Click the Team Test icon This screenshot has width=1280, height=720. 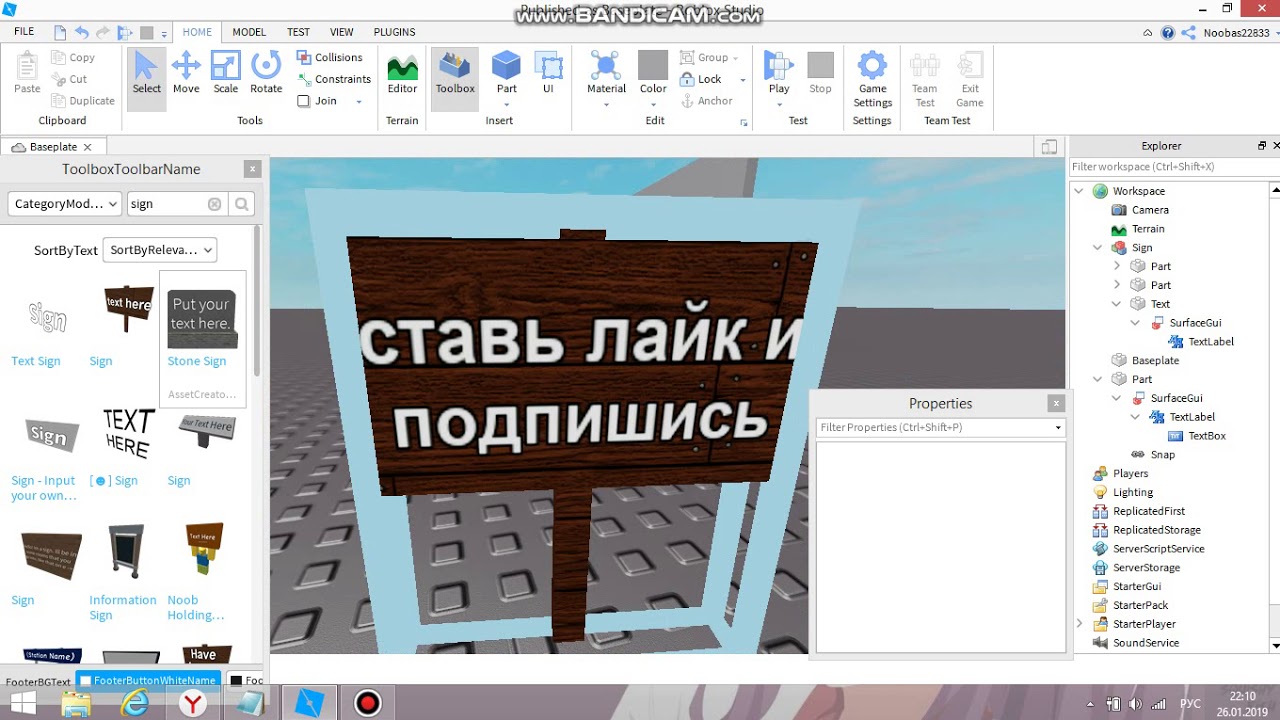point(925,80)
